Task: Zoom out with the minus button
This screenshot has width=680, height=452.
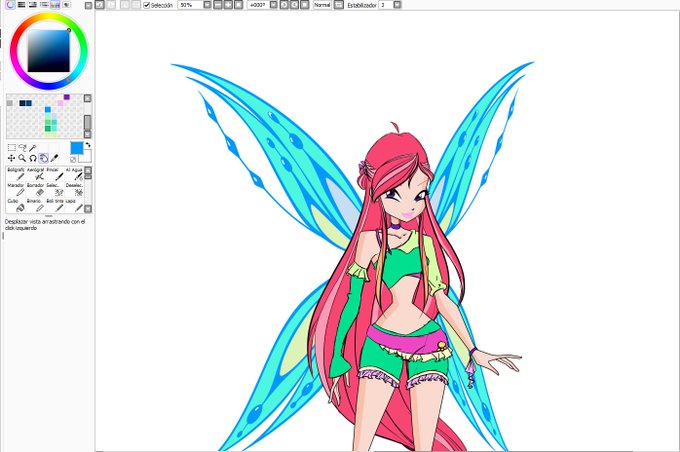Action: pyautogui.click(x=218, y=5)
